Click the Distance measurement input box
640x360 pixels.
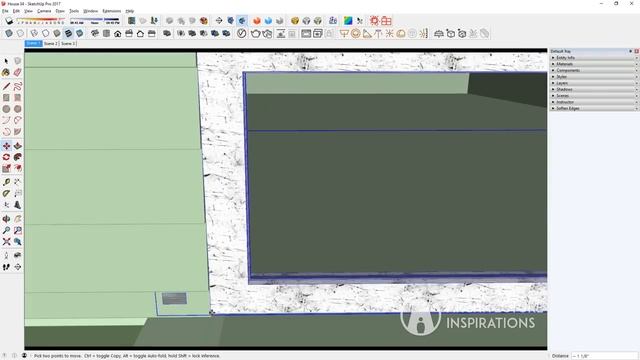tap(604, 356)
